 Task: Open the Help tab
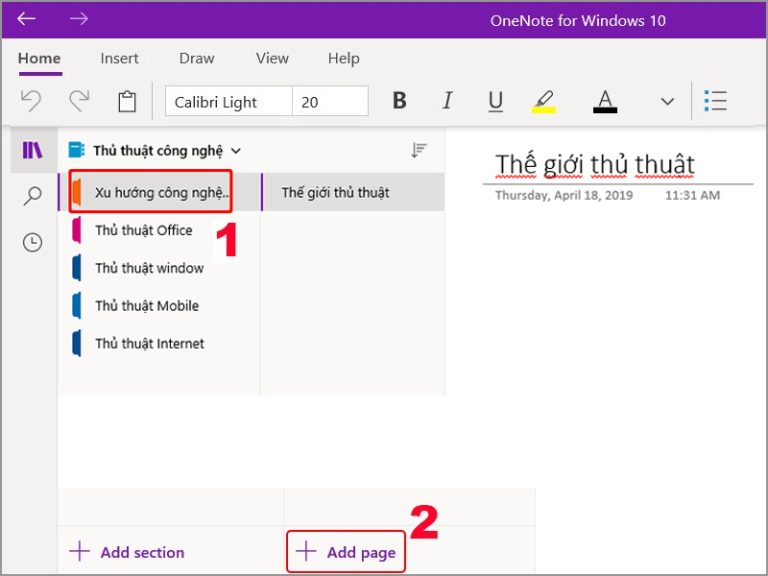(343, 58)
